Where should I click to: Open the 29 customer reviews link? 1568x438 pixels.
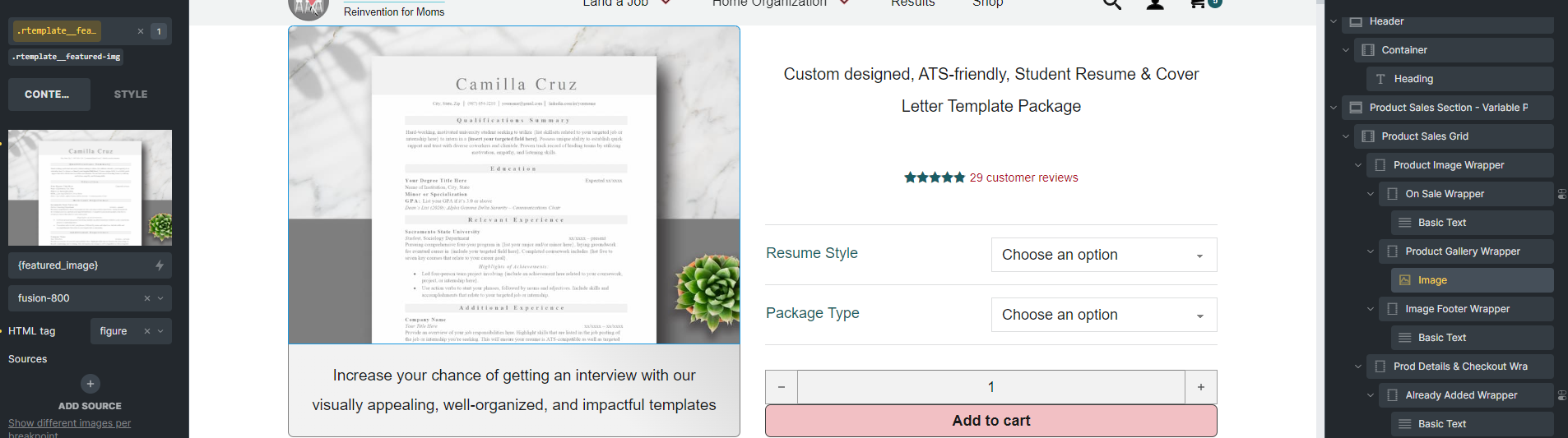click(1023, 178)
